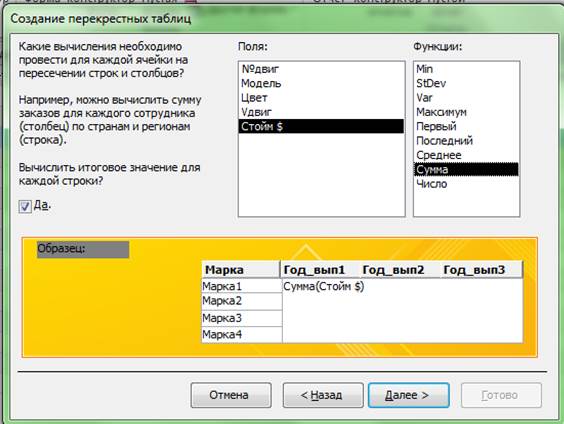The height and width of the screenshot is (424, 564).
Task: Click the Год_вып1 sample column header
Action: tap(319, 270)
